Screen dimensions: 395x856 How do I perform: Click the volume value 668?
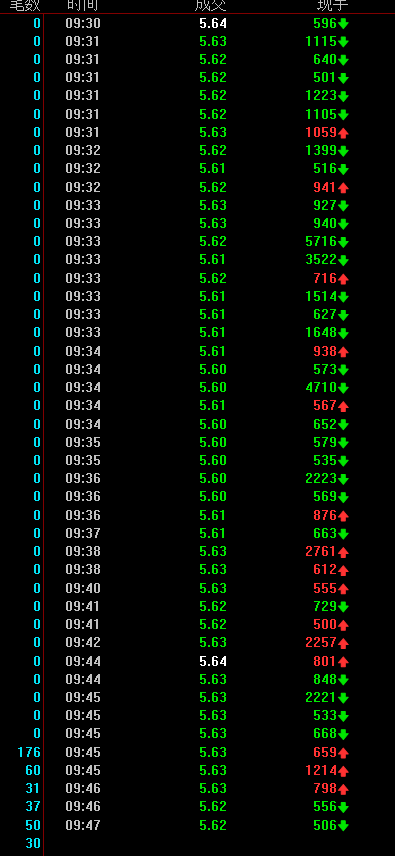point(325,734)
